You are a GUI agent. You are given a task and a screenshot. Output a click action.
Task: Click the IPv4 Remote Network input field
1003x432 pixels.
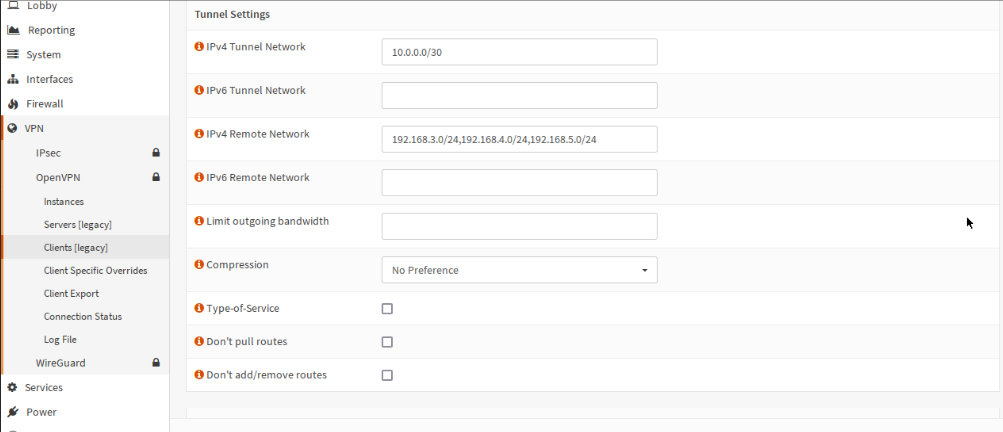point(519,139)
